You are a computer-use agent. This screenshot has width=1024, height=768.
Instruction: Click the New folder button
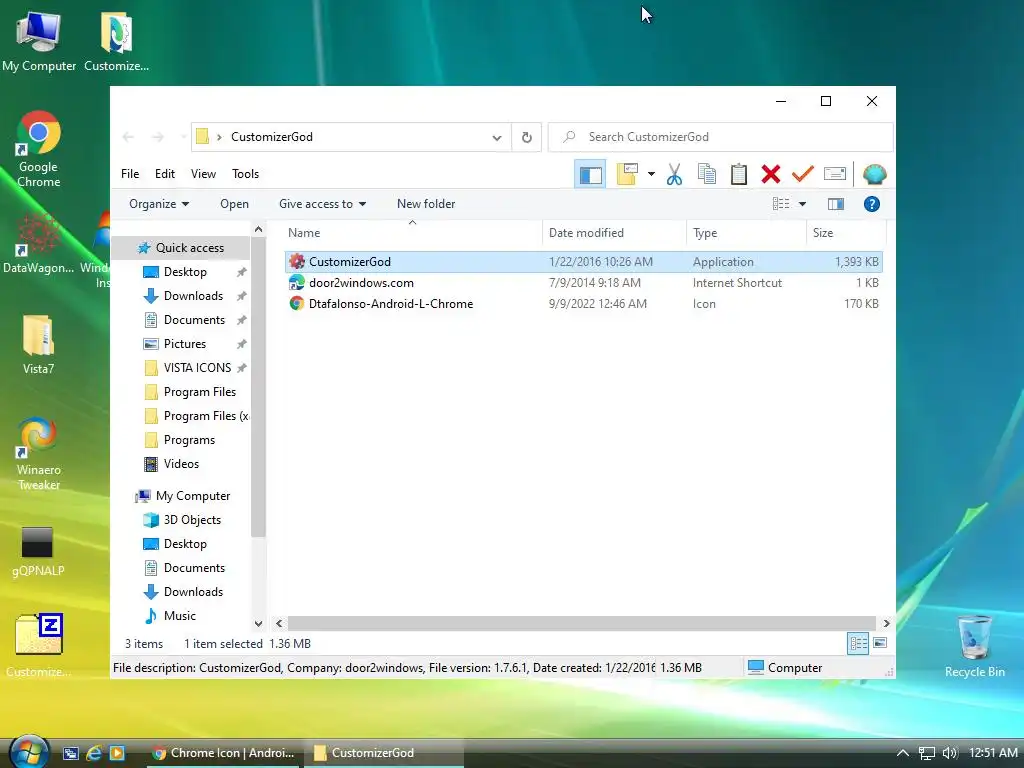click(x=426, y=204)
